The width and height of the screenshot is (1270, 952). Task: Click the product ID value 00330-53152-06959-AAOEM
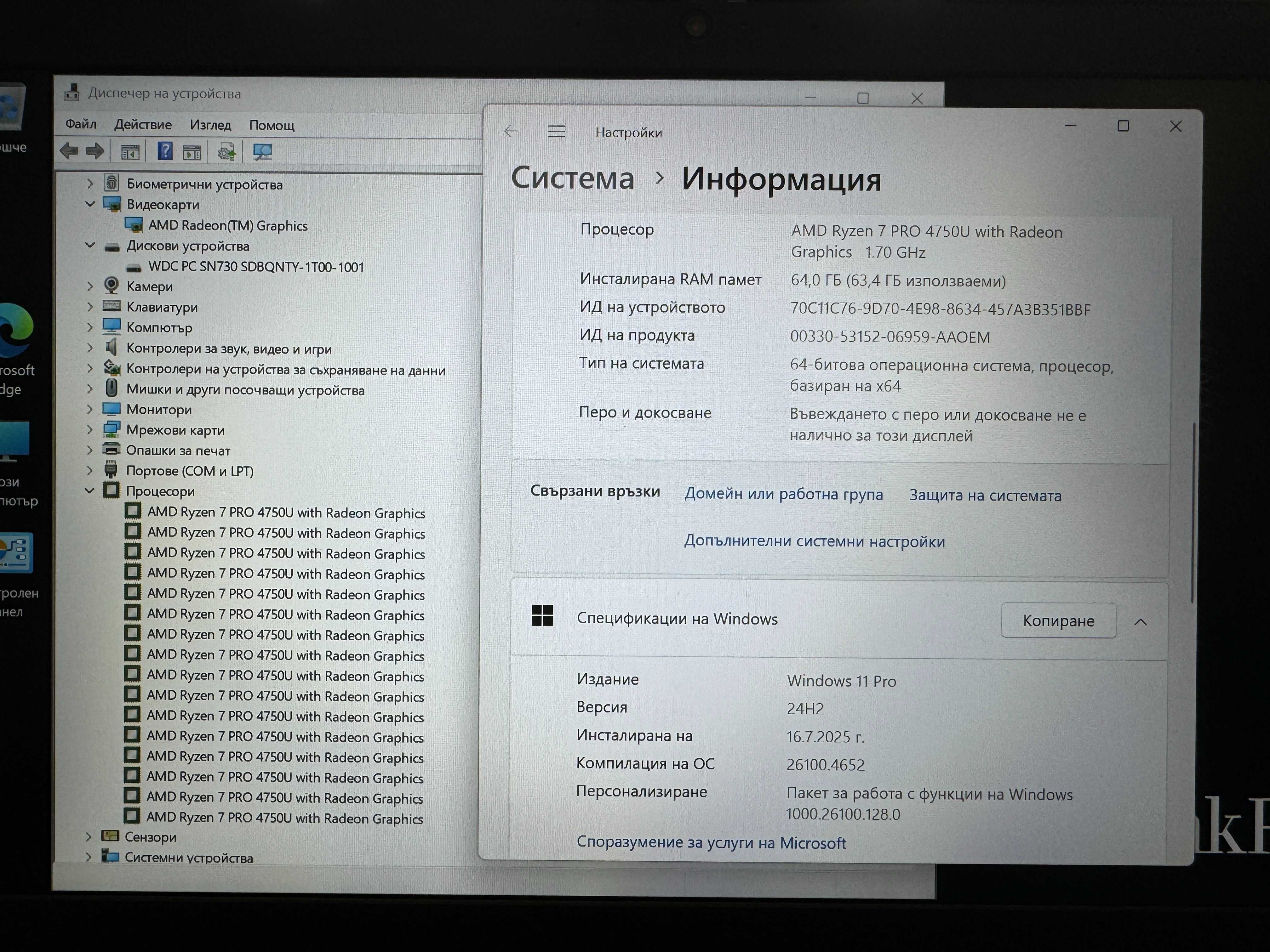tap(890, 336)
